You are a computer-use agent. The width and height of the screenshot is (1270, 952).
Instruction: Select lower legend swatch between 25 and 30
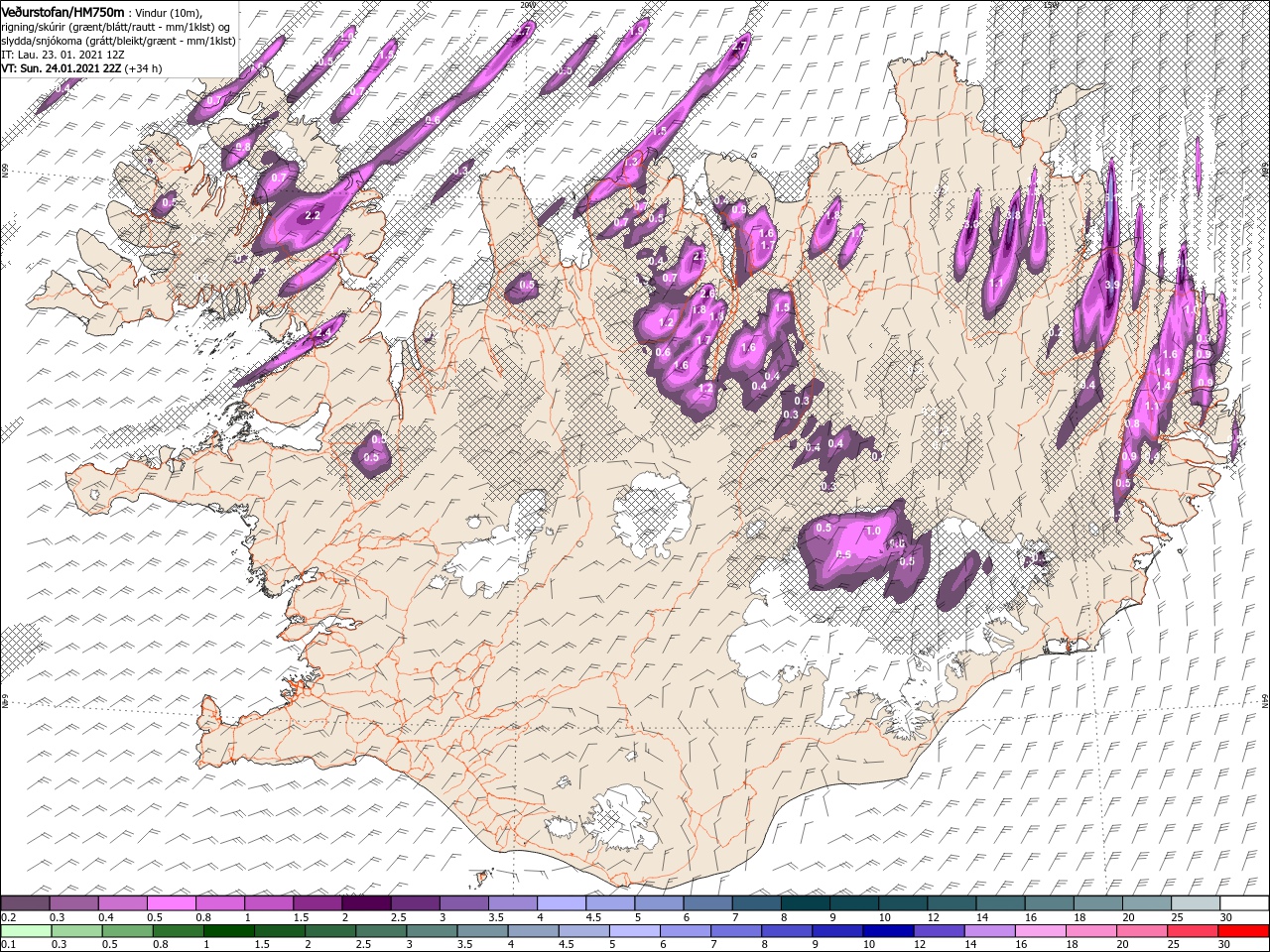[1194, 930]
